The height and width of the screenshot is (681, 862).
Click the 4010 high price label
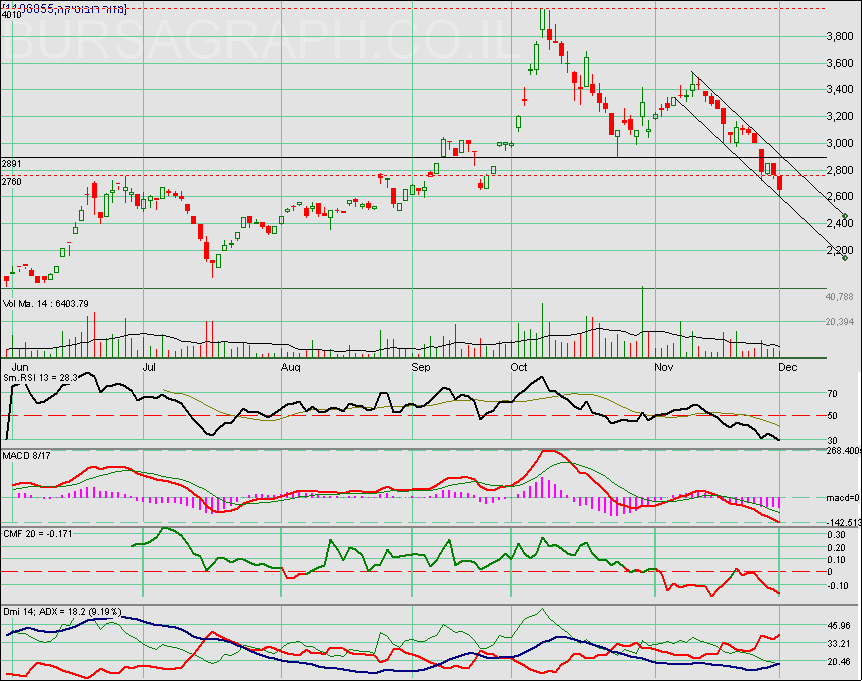pyautogui.click(x=12, y=15)
